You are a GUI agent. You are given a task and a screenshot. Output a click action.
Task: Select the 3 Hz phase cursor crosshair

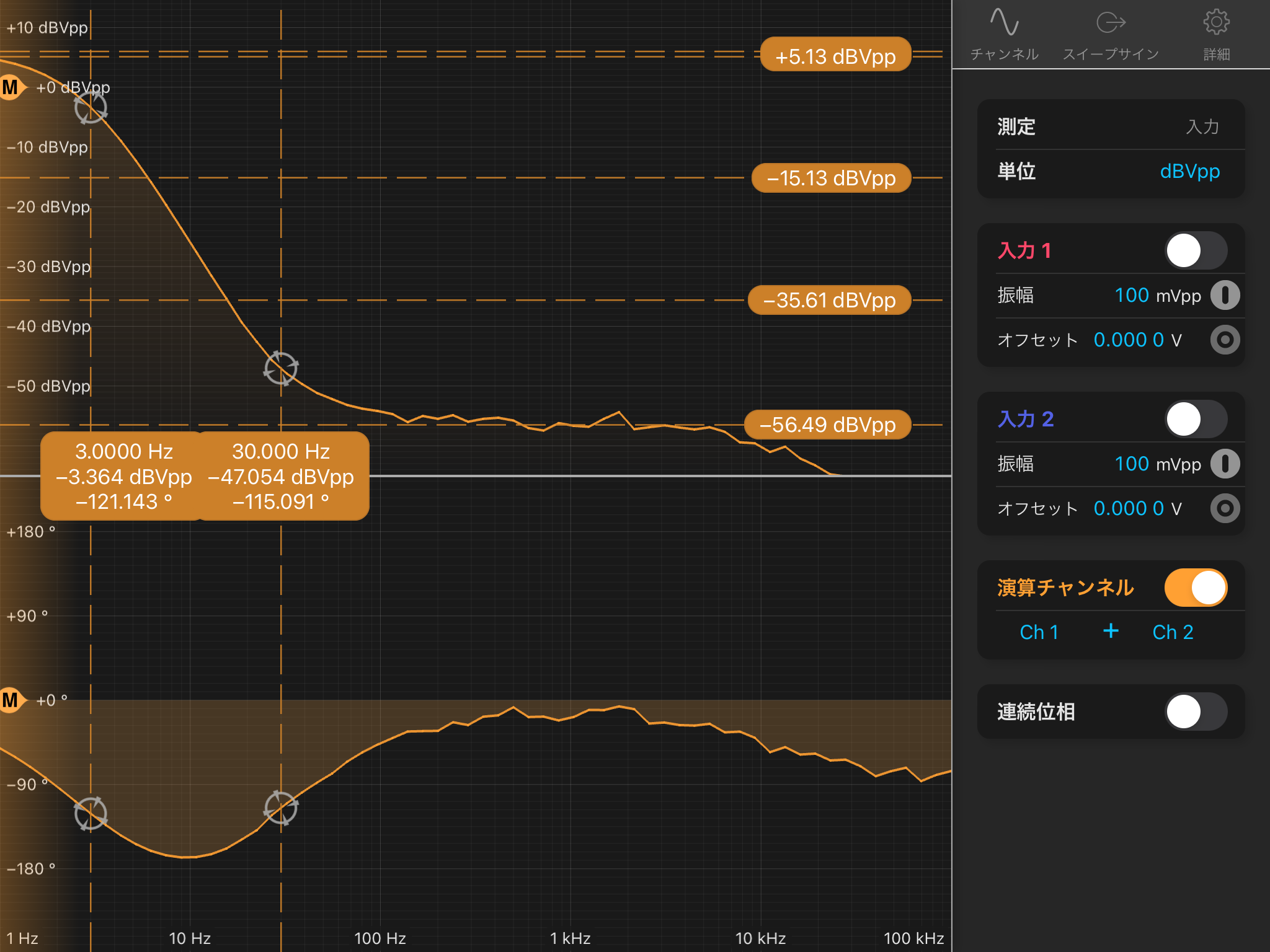tap(91, 814)
